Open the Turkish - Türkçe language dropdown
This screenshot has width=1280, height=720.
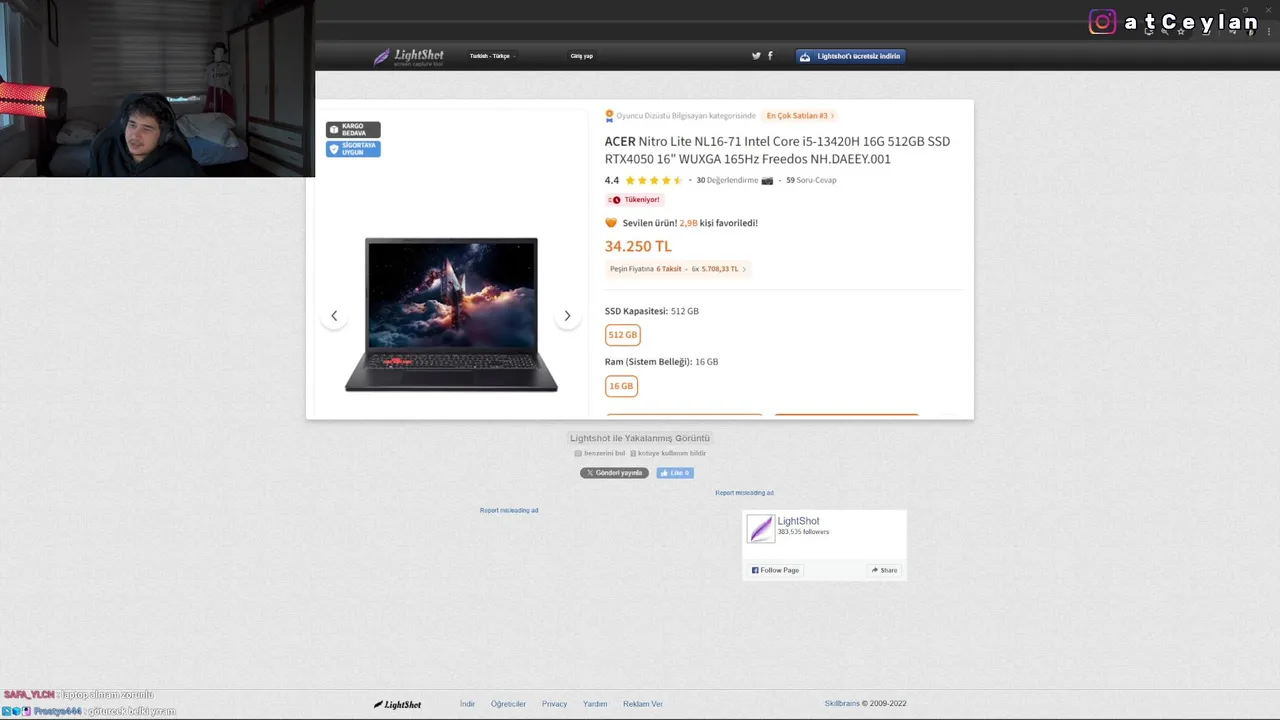click(491, 56)
